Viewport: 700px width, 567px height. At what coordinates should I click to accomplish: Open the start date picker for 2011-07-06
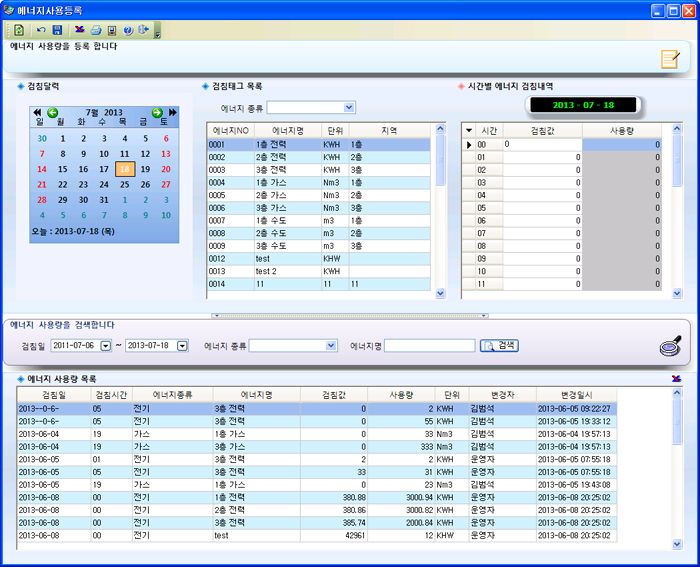pos(106,346)
